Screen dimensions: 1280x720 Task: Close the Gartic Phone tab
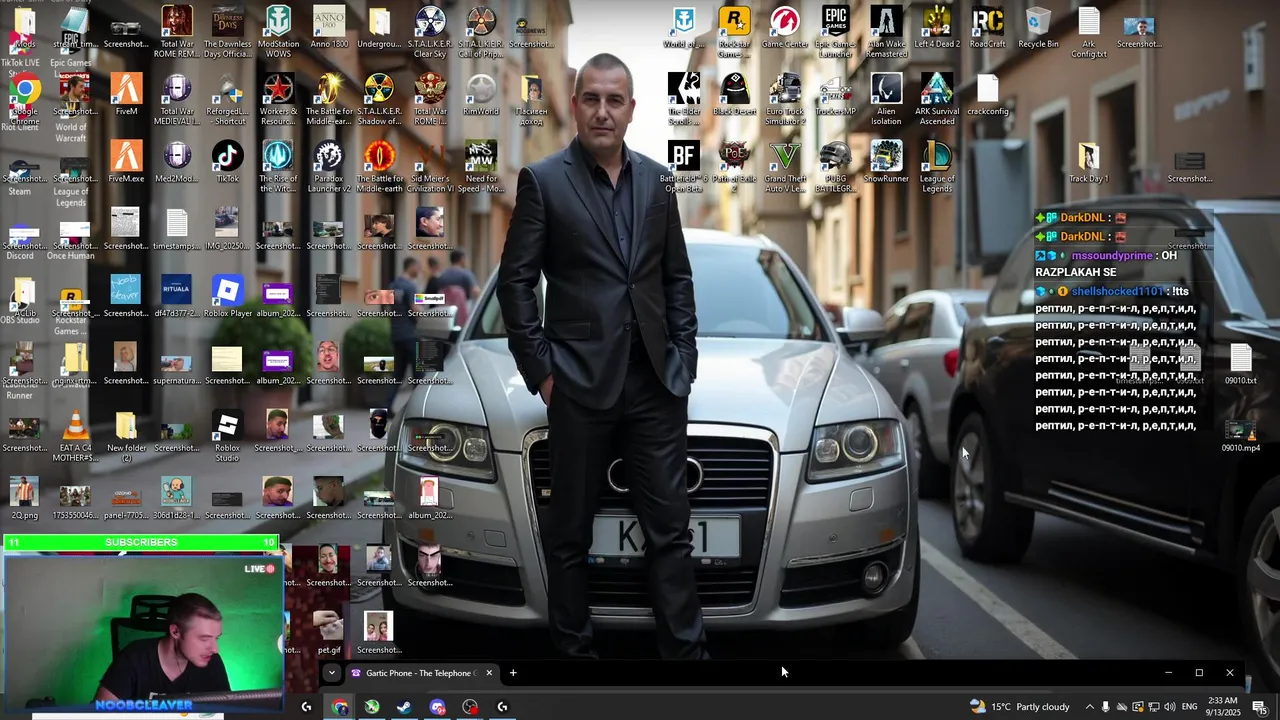click(489, 673)
